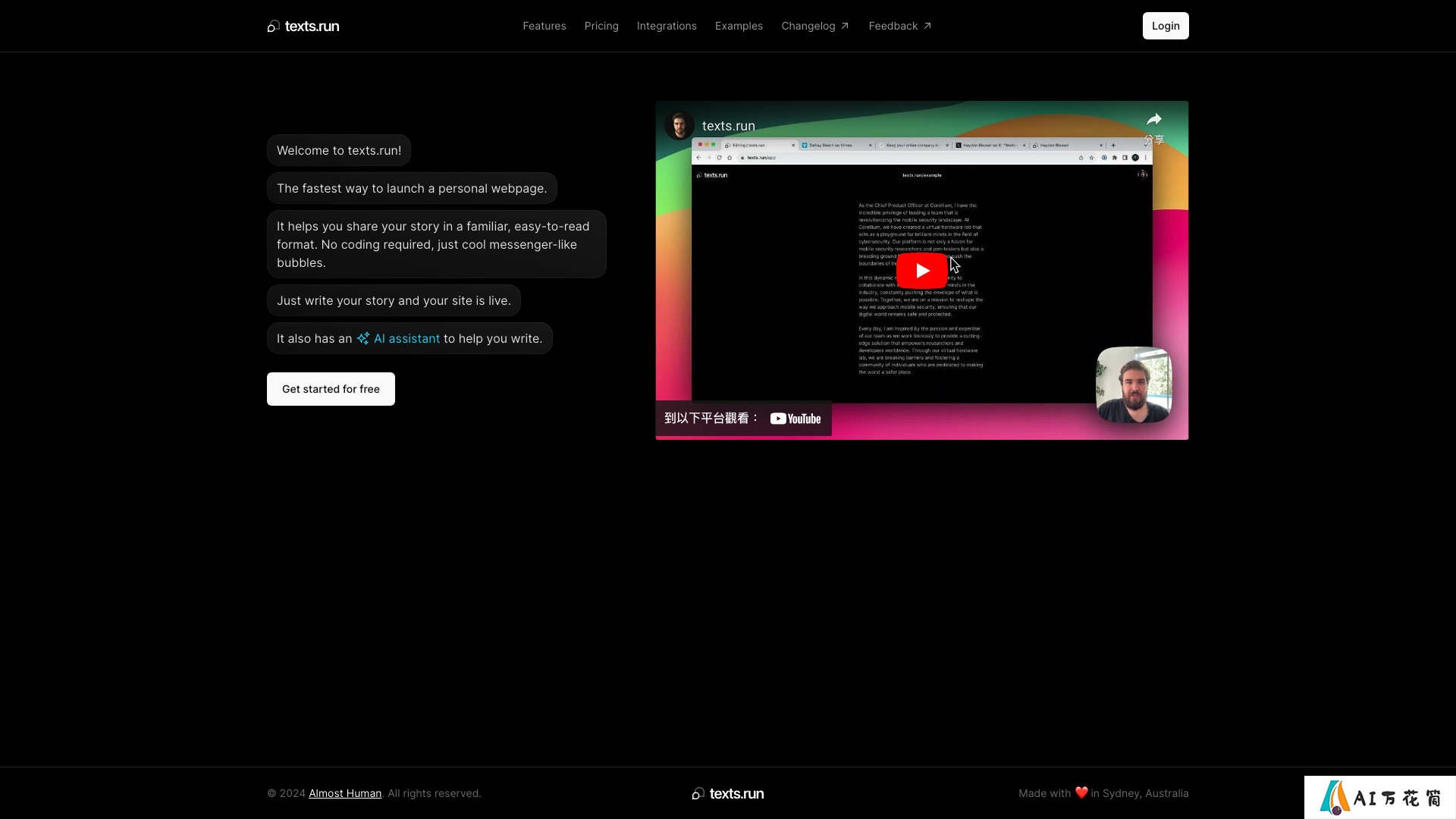Open the Pricing nav item
Screen dimensions: 1456x819
pyautogui.click(x=601, y=26)
